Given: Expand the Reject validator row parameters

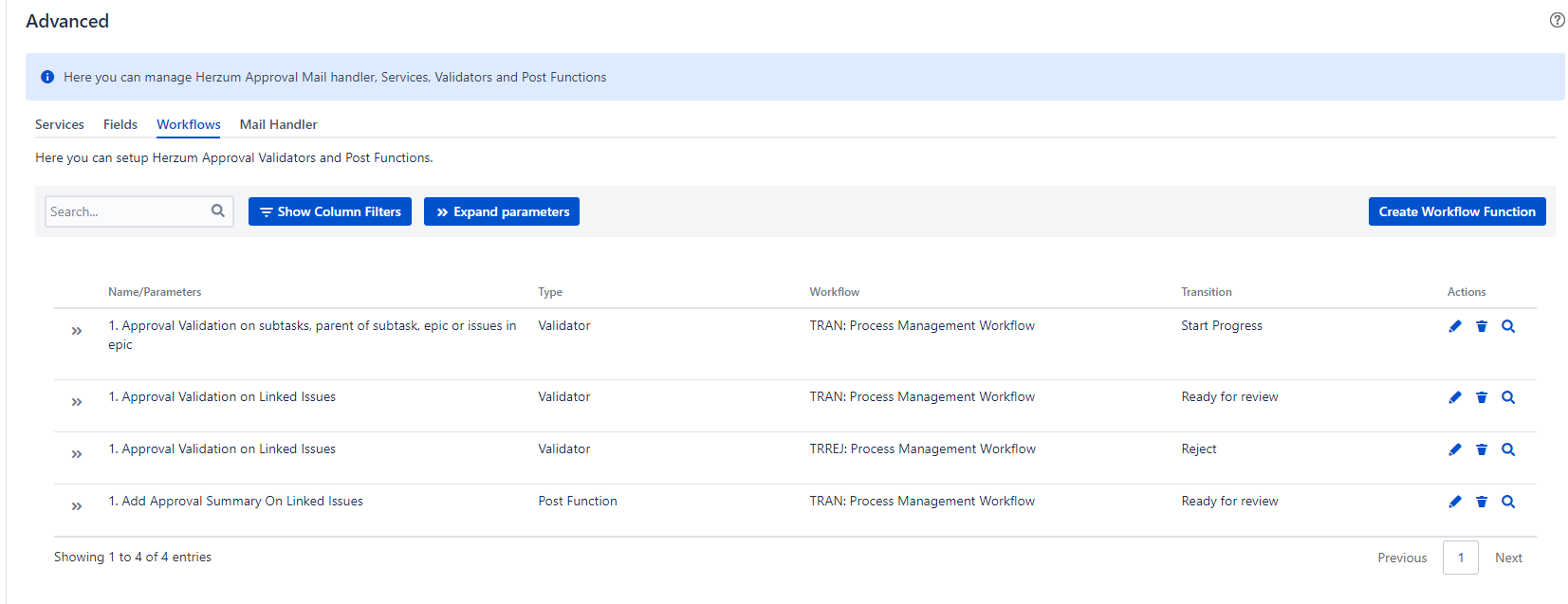Looking at the screenshot, I should pos(77,454).
